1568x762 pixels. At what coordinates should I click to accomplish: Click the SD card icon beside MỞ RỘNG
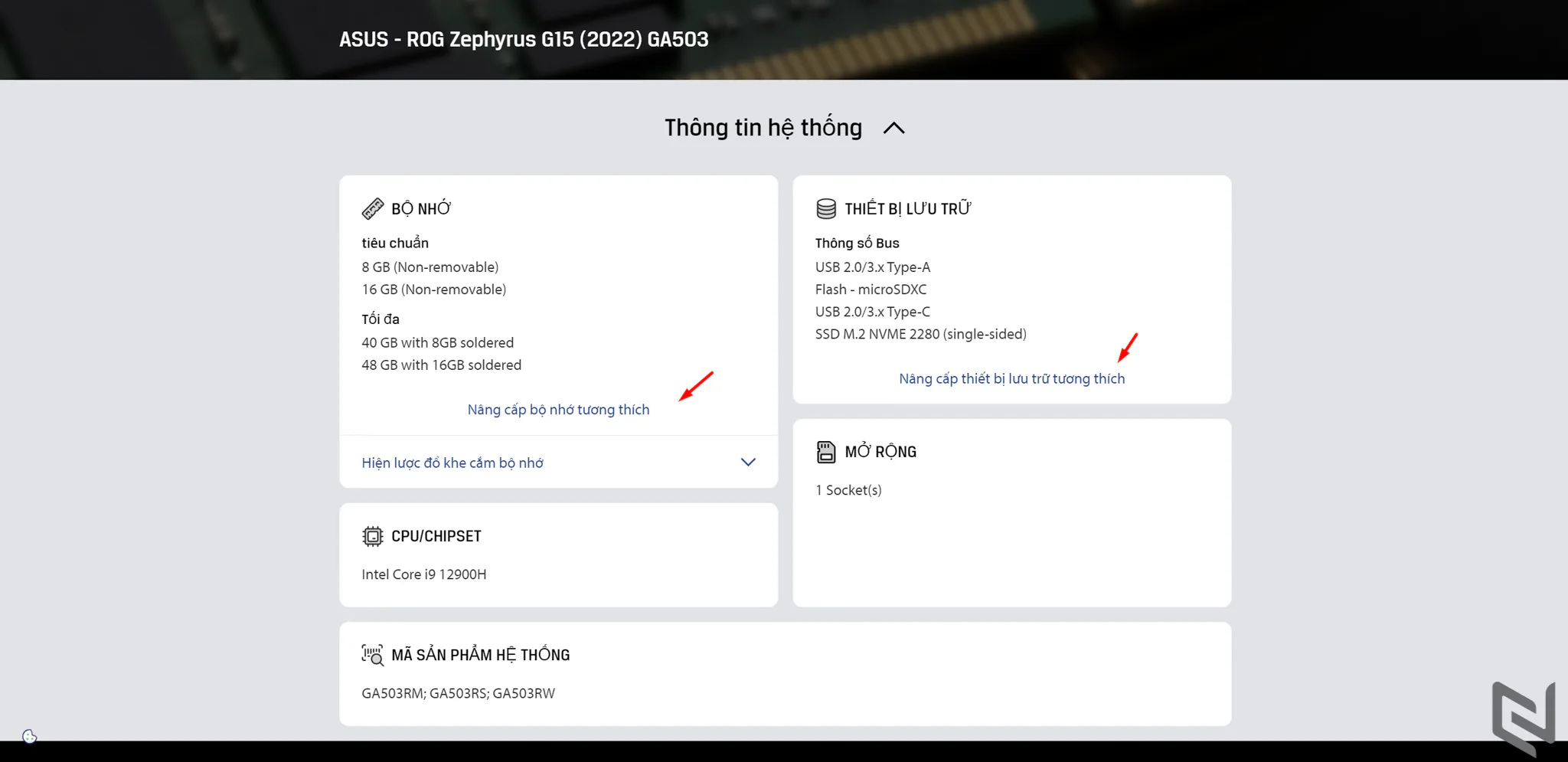click(826, 452)
